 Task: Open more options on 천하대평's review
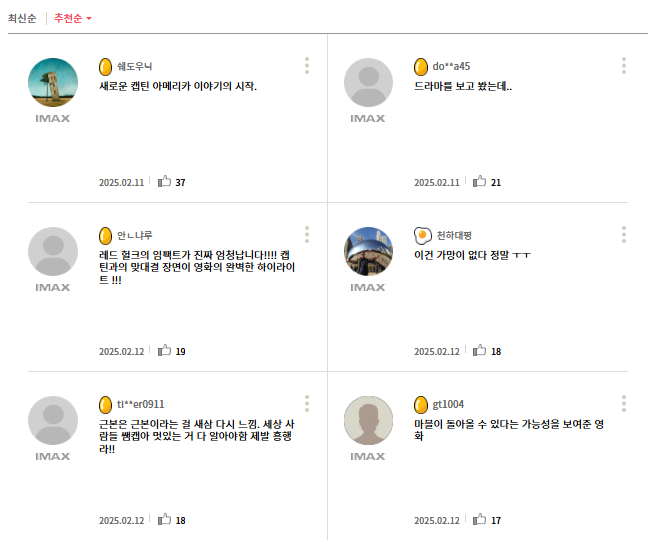point(623,235)
